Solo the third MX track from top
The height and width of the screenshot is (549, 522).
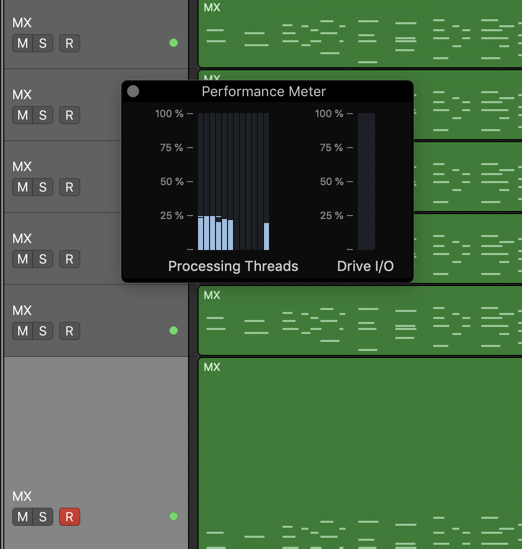click(43, 187)
